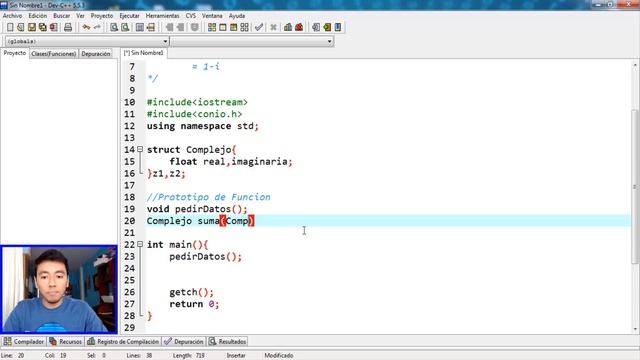Screen dimensions: 640x360
Task: Click the '//Prototipo de Función' comment
Action: pyautogui.click(x=209, y=197)
